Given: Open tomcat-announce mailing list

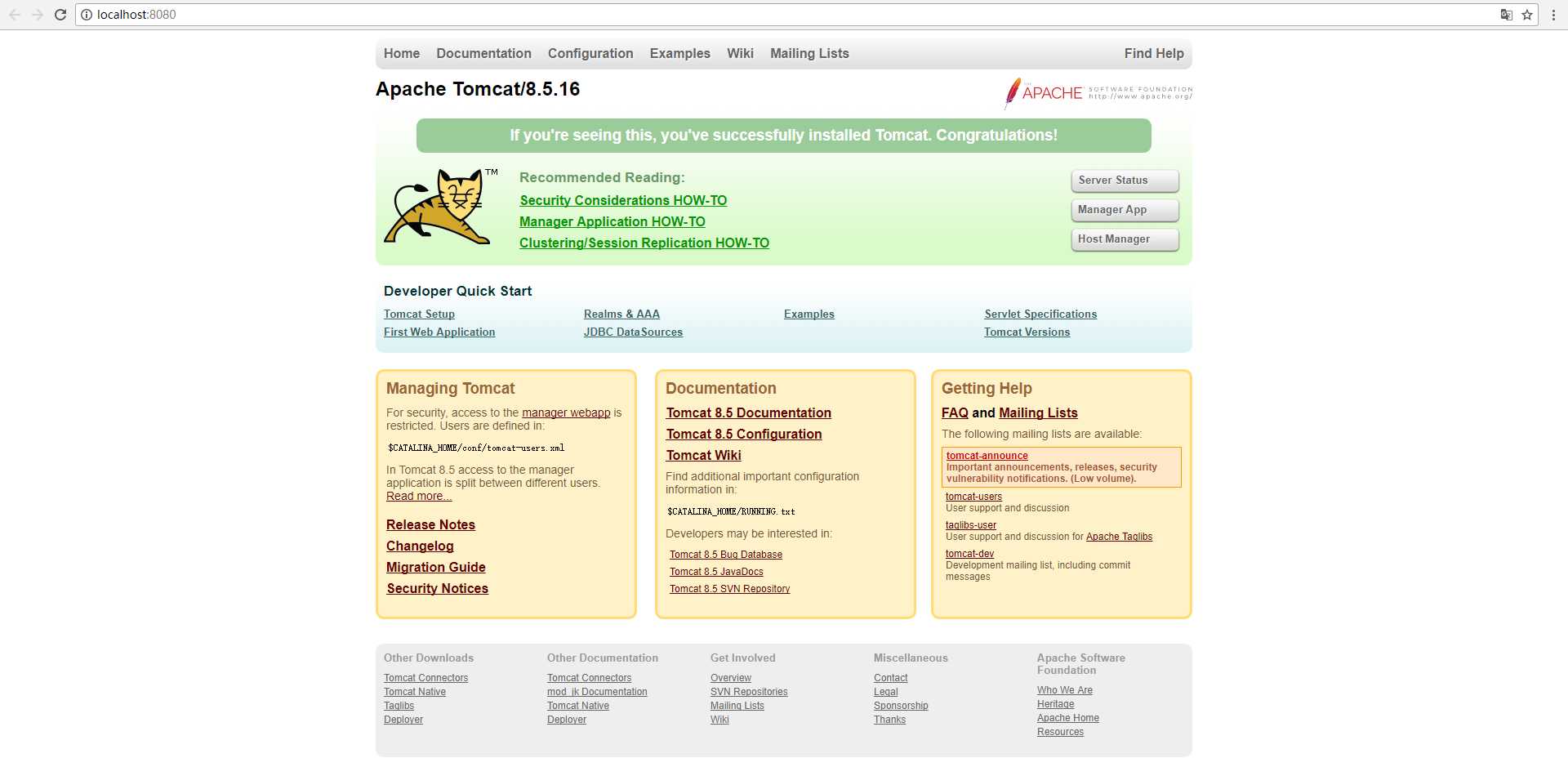Looking at the screenshot, I should [x=987, y=456].
